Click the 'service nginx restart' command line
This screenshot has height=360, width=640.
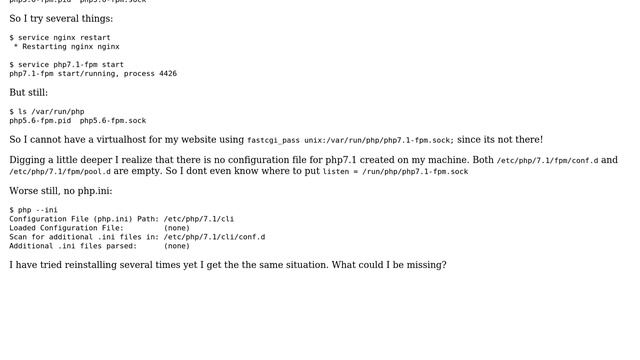pos(60,38)
